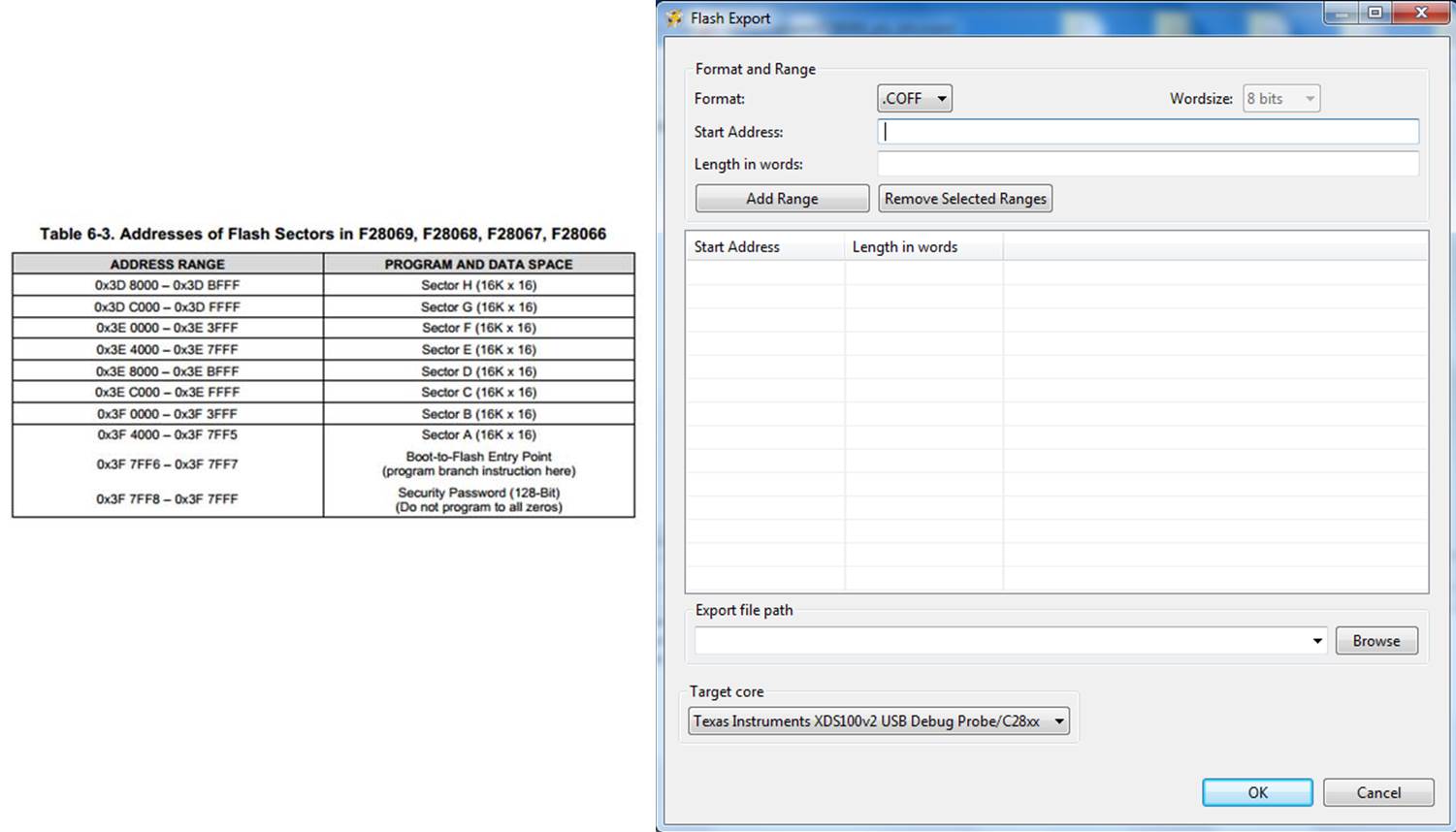Click the Sector E (16K x 16) cell
Image resolution: width=1456 pixels, height=832 pixels.
479,349
